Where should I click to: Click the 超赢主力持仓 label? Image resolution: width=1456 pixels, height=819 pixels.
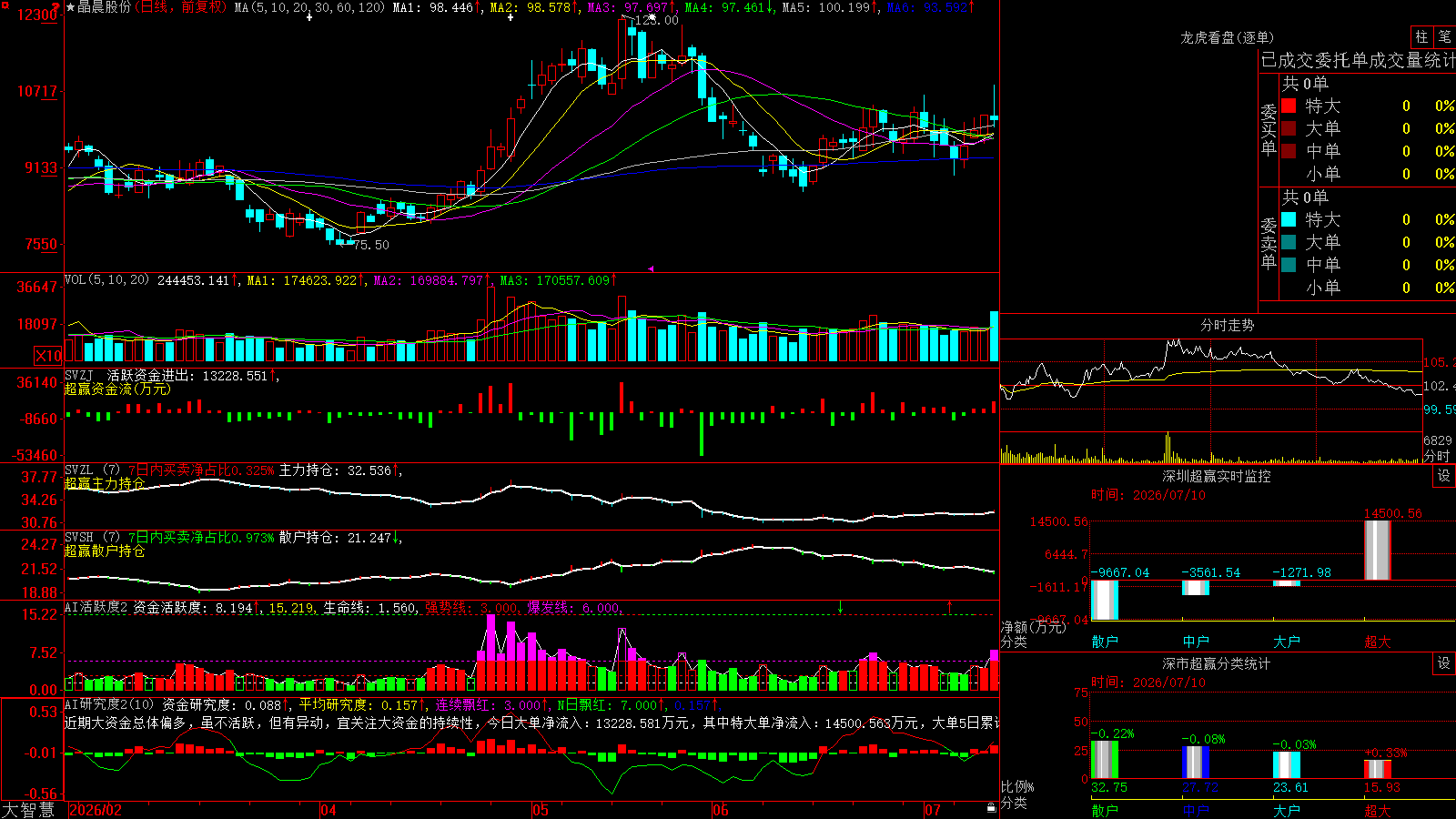point(105,483)
